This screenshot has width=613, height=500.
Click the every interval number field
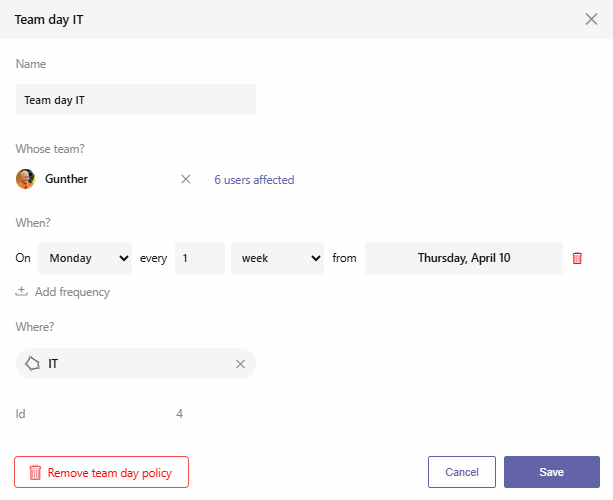pyautogui.click(x=200, y=258)
